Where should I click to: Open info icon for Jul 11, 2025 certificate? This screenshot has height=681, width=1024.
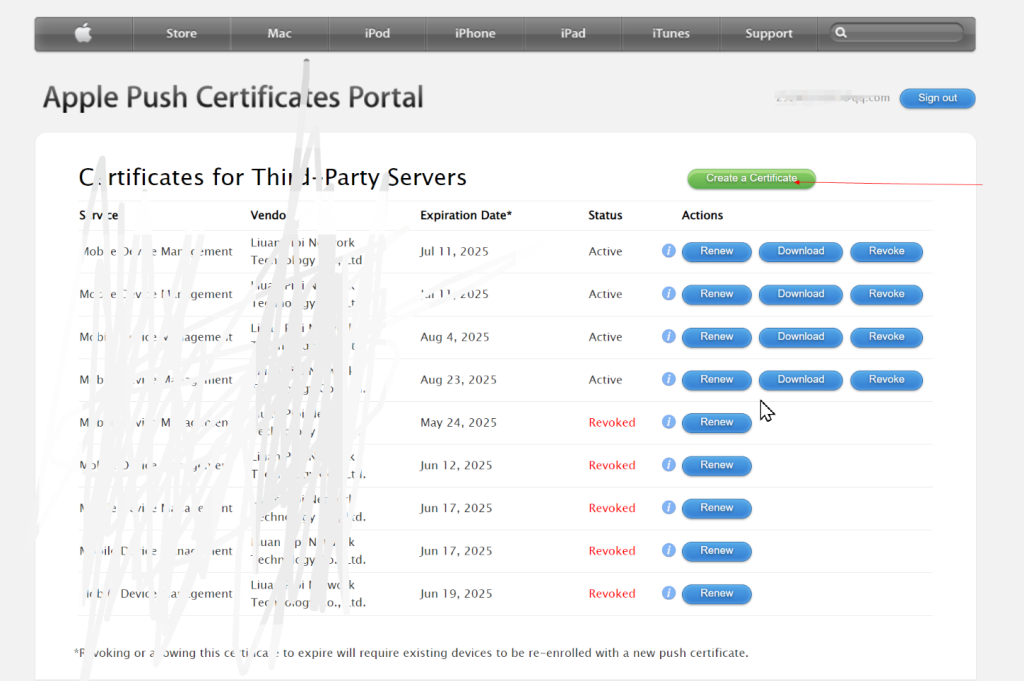[x=669, y=251]
